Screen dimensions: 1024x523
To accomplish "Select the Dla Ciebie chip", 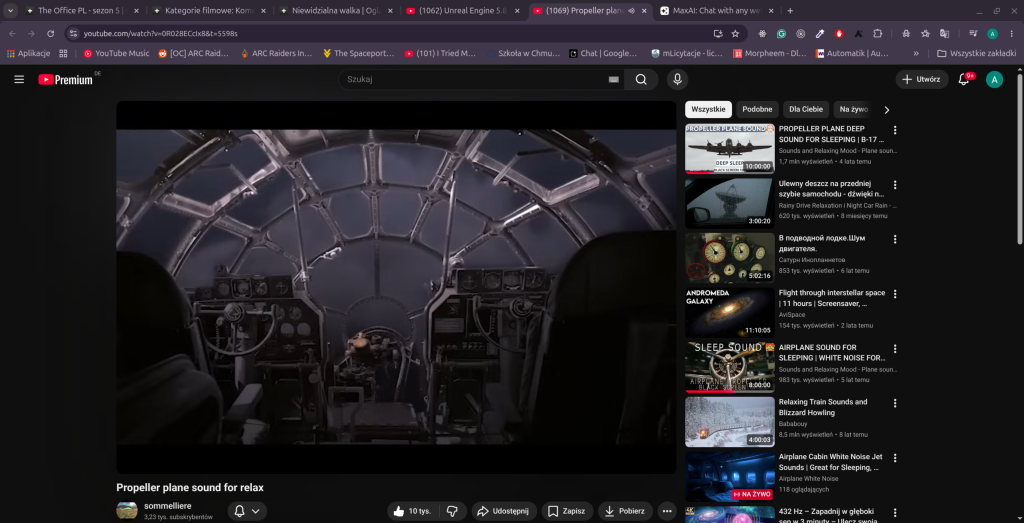I will (x=806, y=110).
